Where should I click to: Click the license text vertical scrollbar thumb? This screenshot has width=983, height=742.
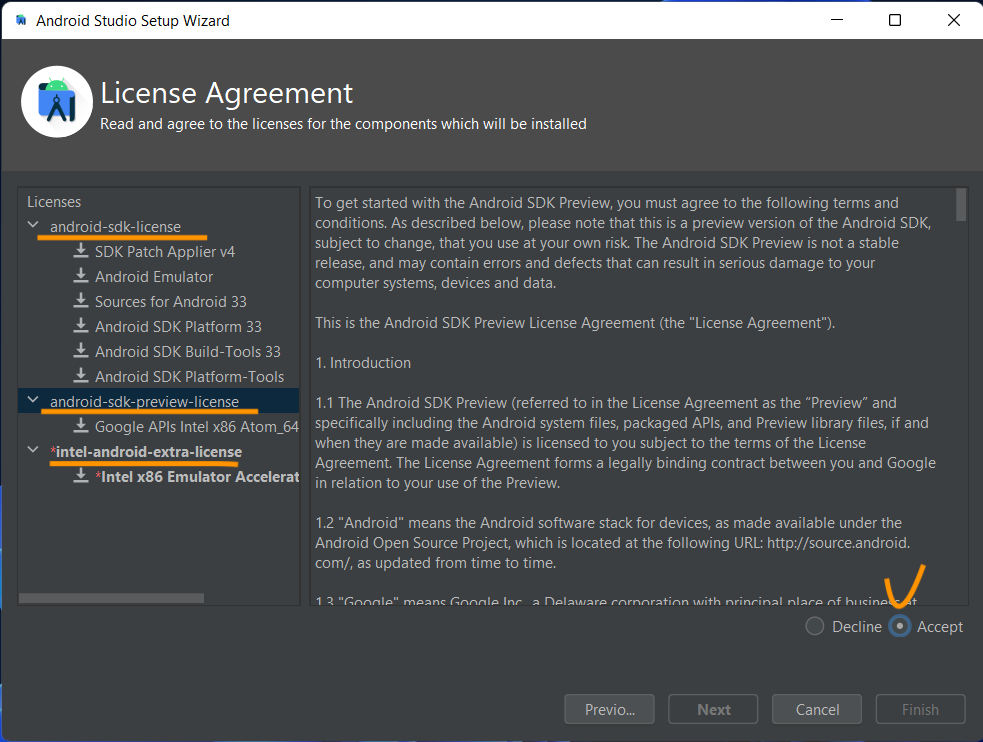[961, 205]
